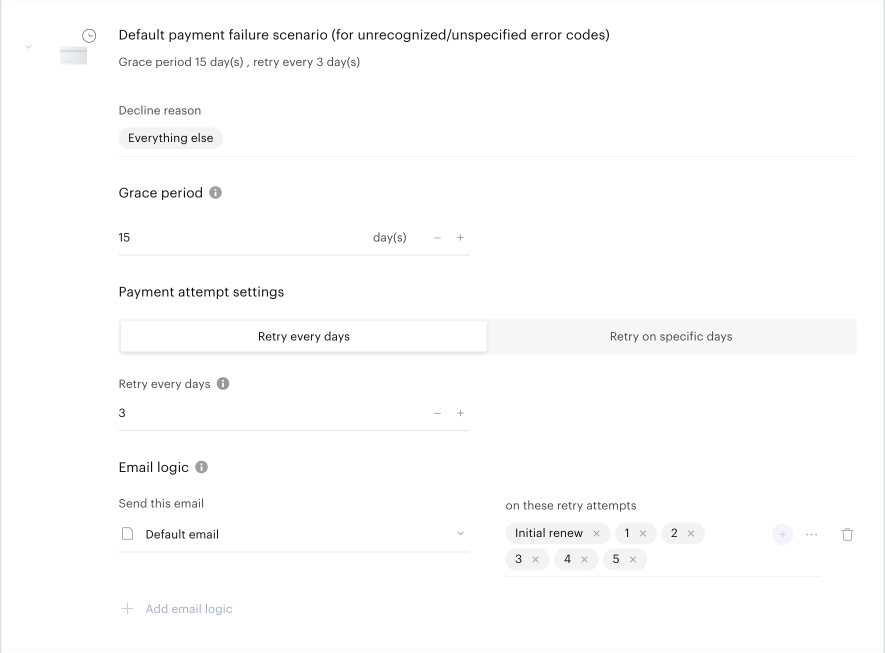The width and height of the screenshot is (885, 653).
Task: Click the Grace period info icon
Action: [x=216, y=192]
